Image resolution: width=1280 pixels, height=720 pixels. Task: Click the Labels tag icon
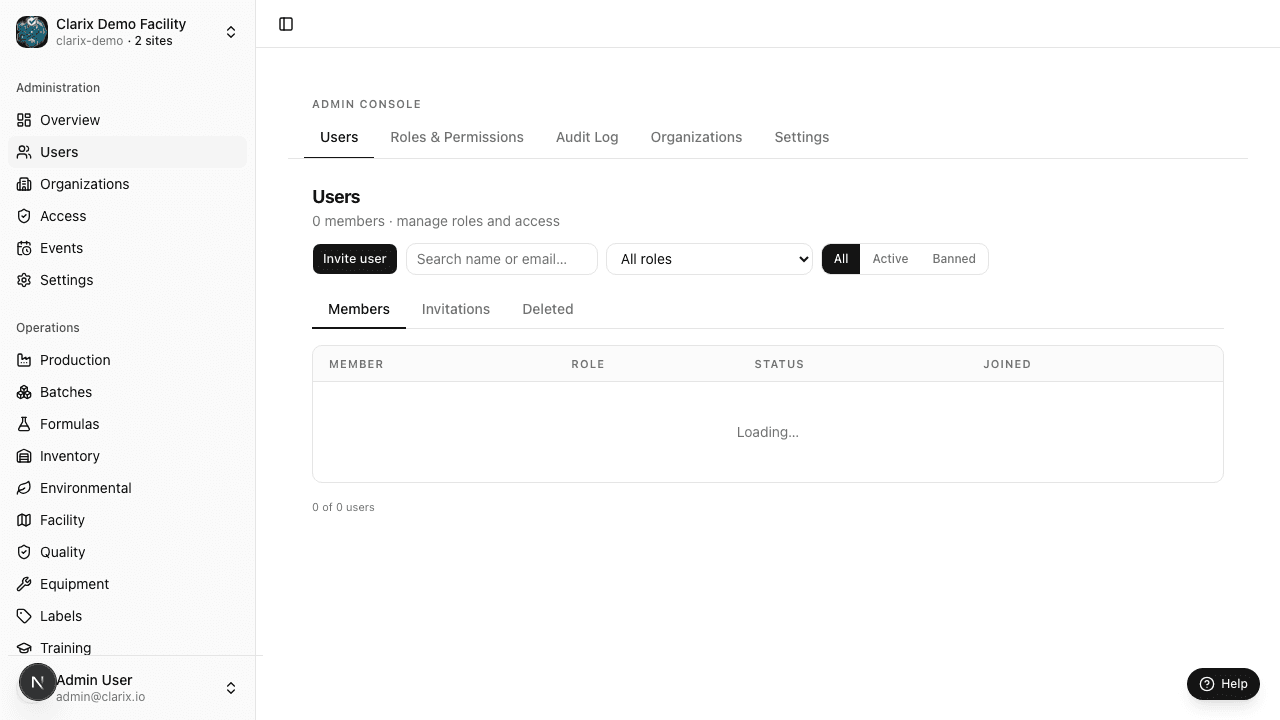[24, 616]
